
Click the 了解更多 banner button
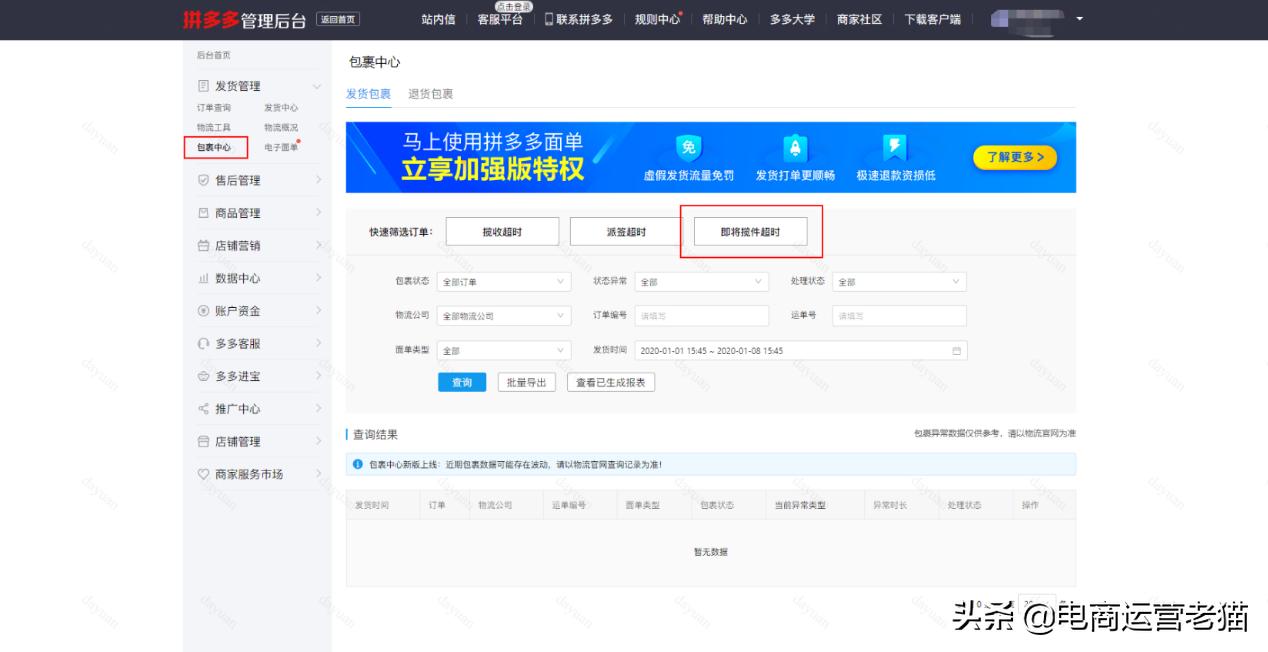click(1013, 158)
